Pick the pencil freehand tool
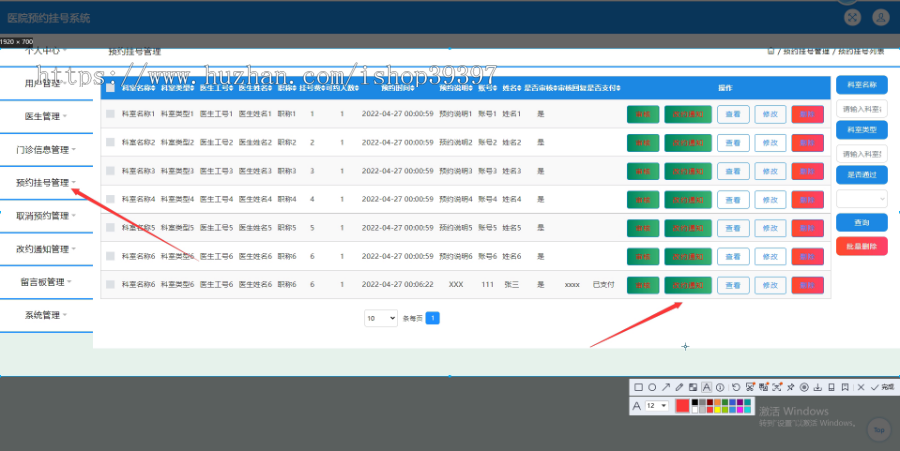The width and height of the screenshot is (900, 451). coord(679,387)
